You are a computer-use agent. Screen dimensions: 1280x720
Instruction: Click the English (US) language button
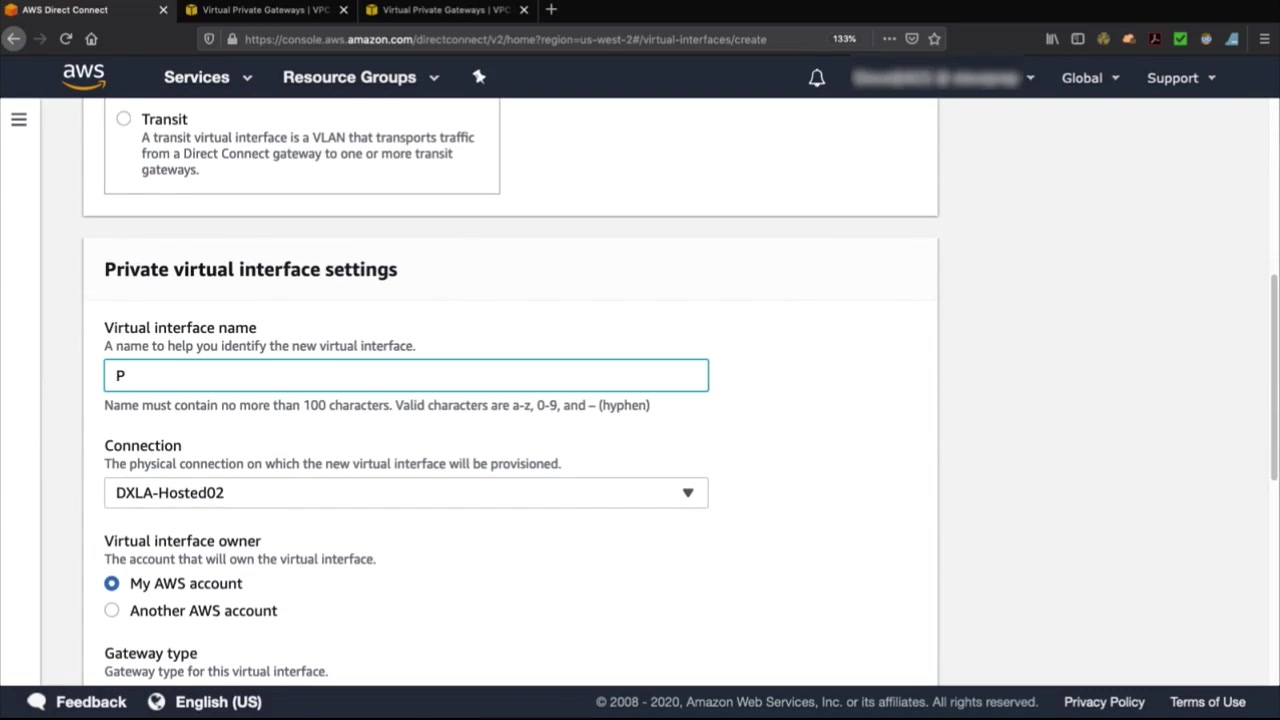point(218,702)
